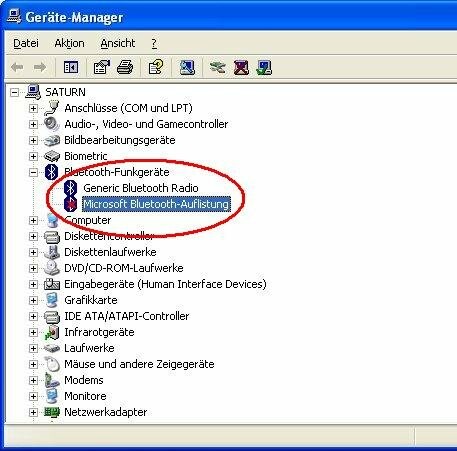This screenshot has height=451, width=457.
Task: Expand Diskettencontroller node
Action: 33,236
